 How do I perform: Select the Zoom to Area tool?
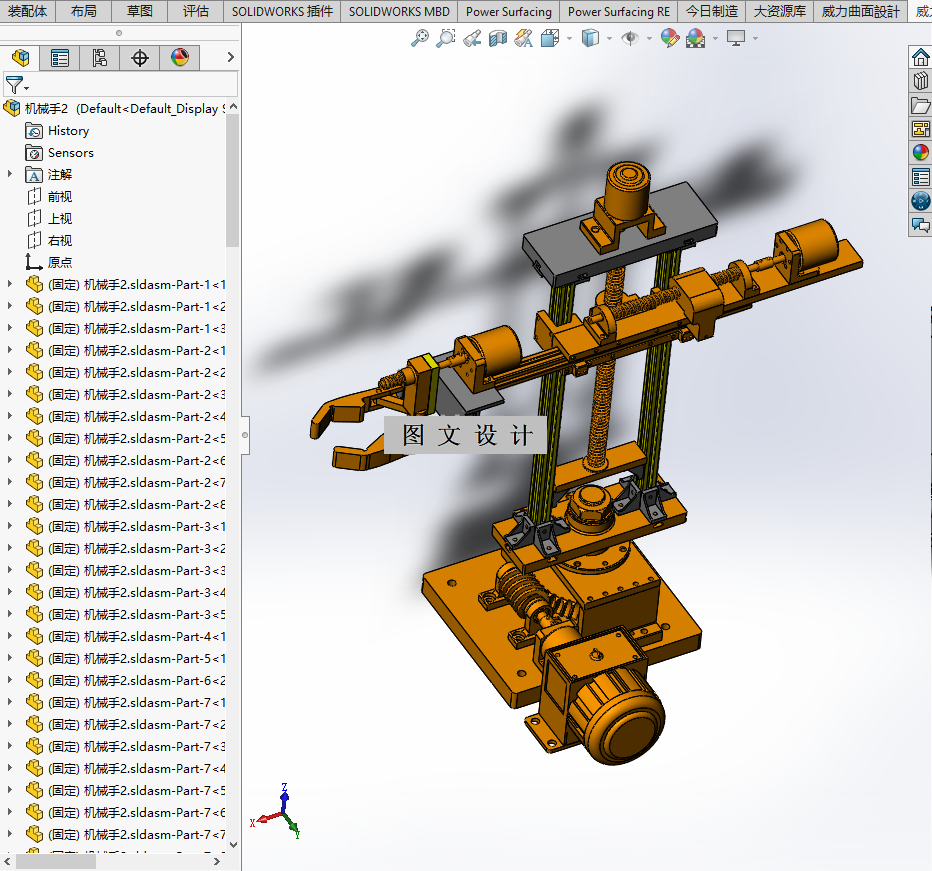tap(446, 38)
